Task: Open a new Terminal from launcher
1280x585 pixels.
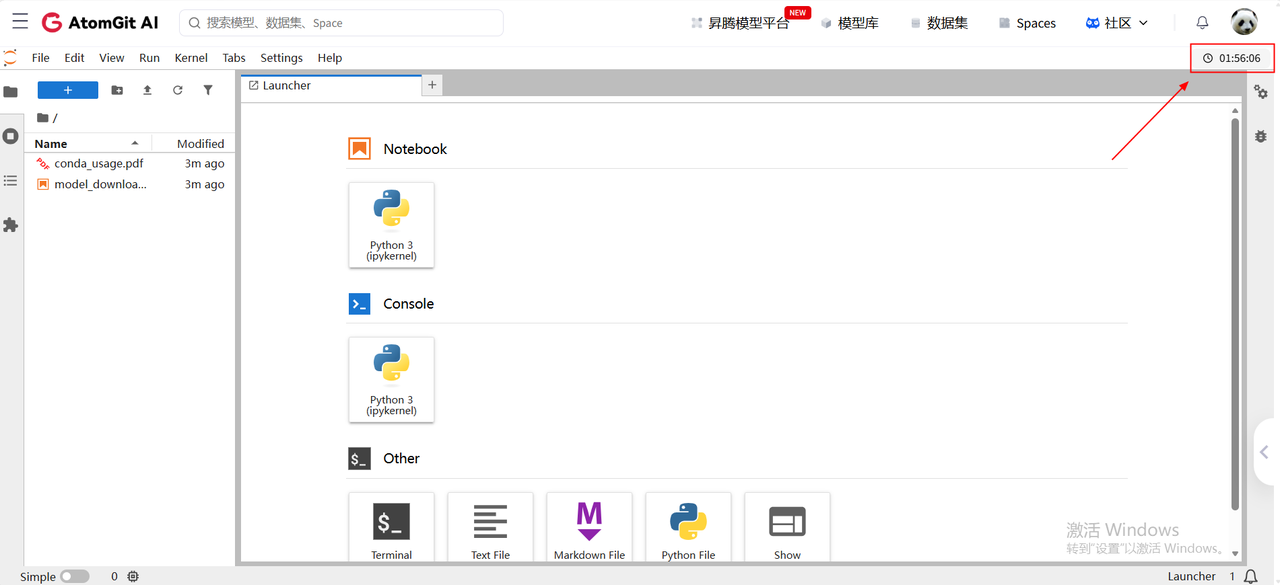Action: (x=391, y=528)
